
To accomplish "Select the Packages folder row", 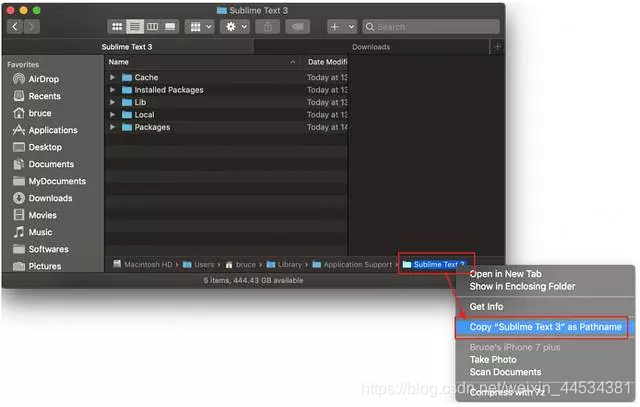I will 227,127.
